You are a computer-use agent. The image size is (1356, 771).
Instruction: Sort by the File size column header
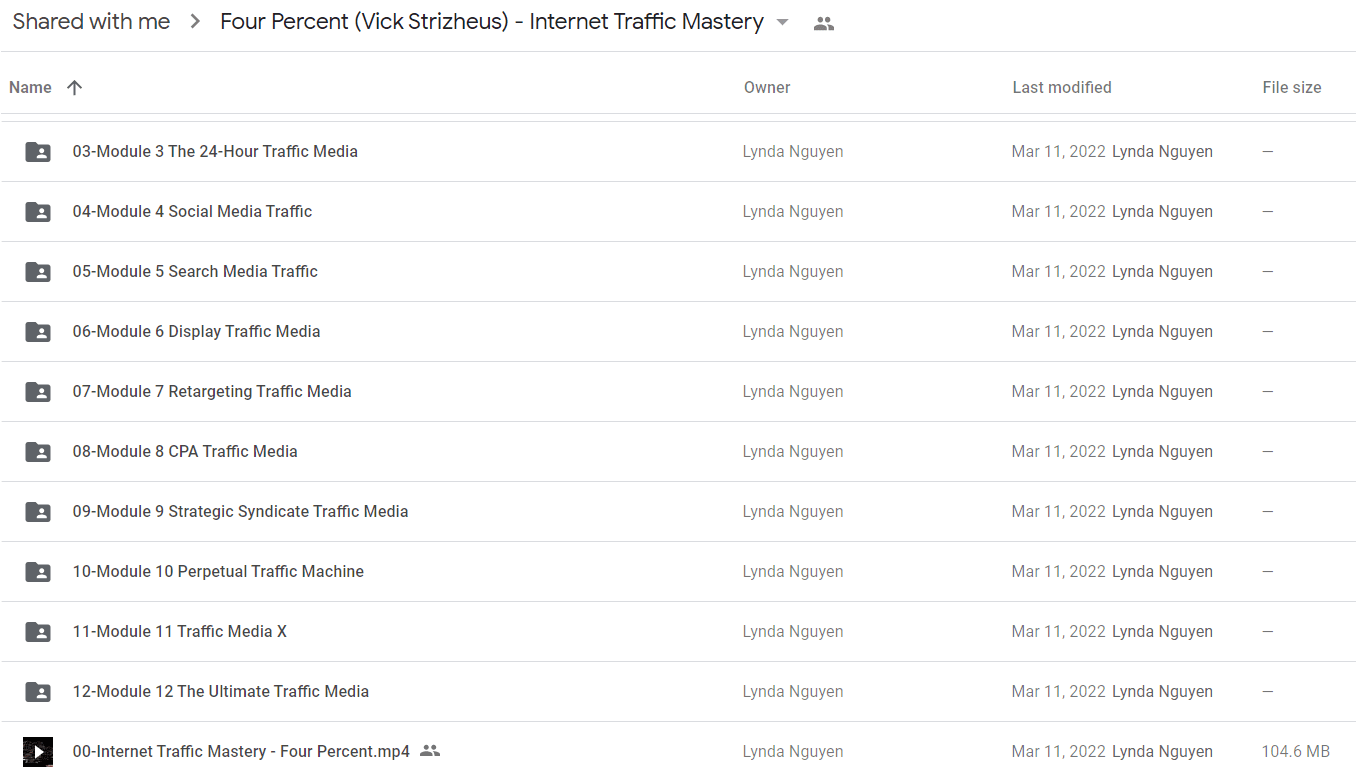1291,87
